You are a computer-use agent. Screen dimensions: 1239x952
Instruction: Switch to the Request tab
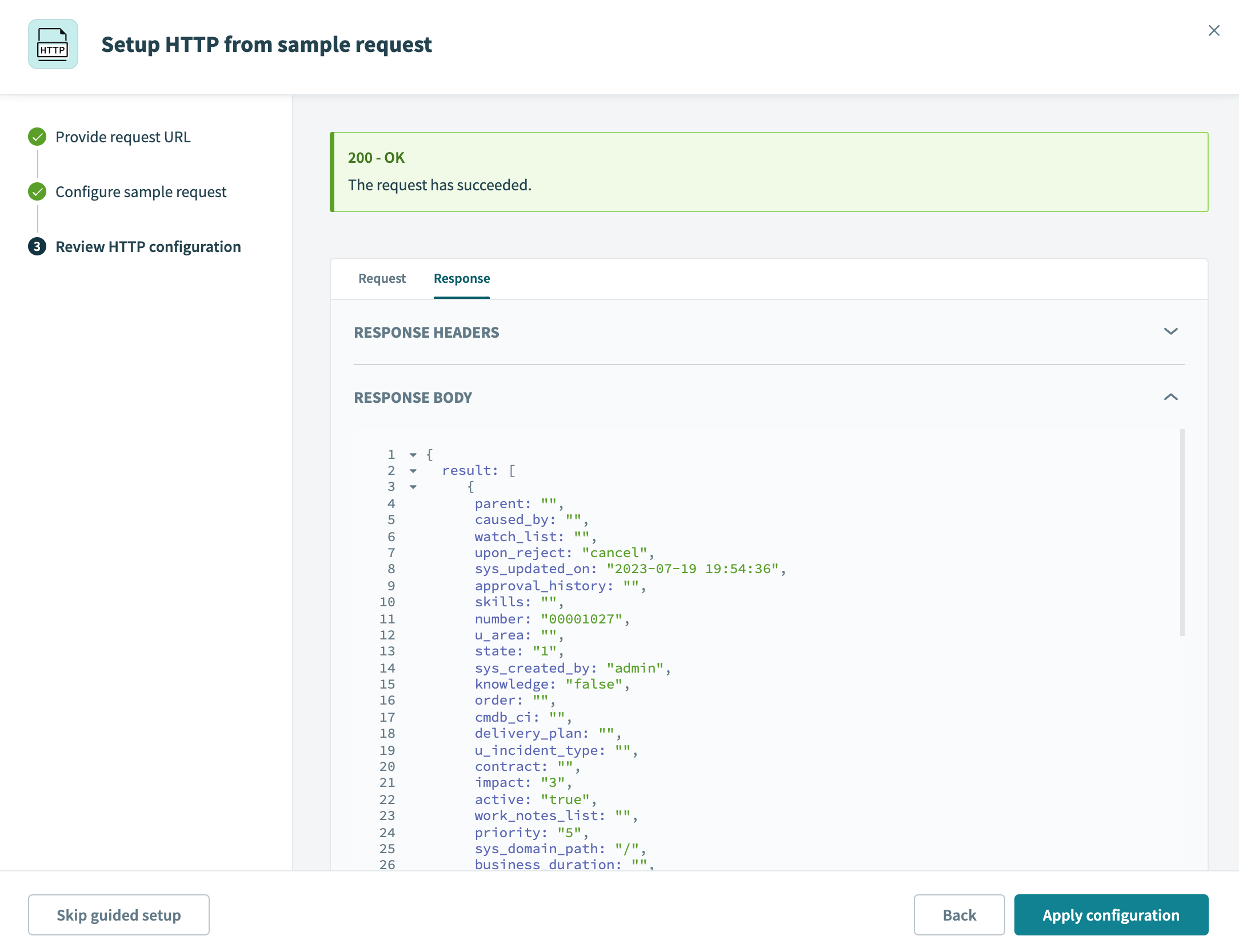[382, 278]
